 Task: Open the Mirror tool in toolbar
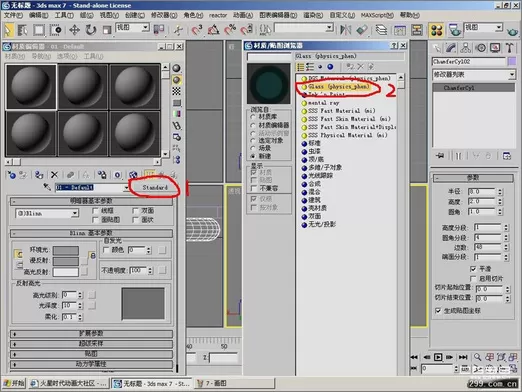(345, 30)
